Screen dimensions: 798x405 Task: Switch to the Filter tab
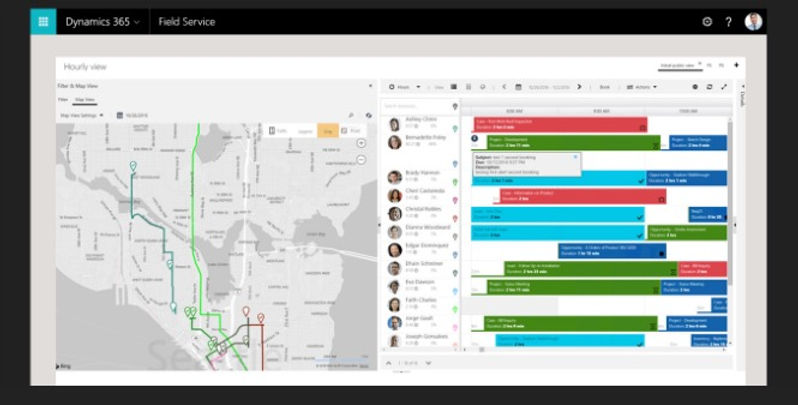coord(62,100)
